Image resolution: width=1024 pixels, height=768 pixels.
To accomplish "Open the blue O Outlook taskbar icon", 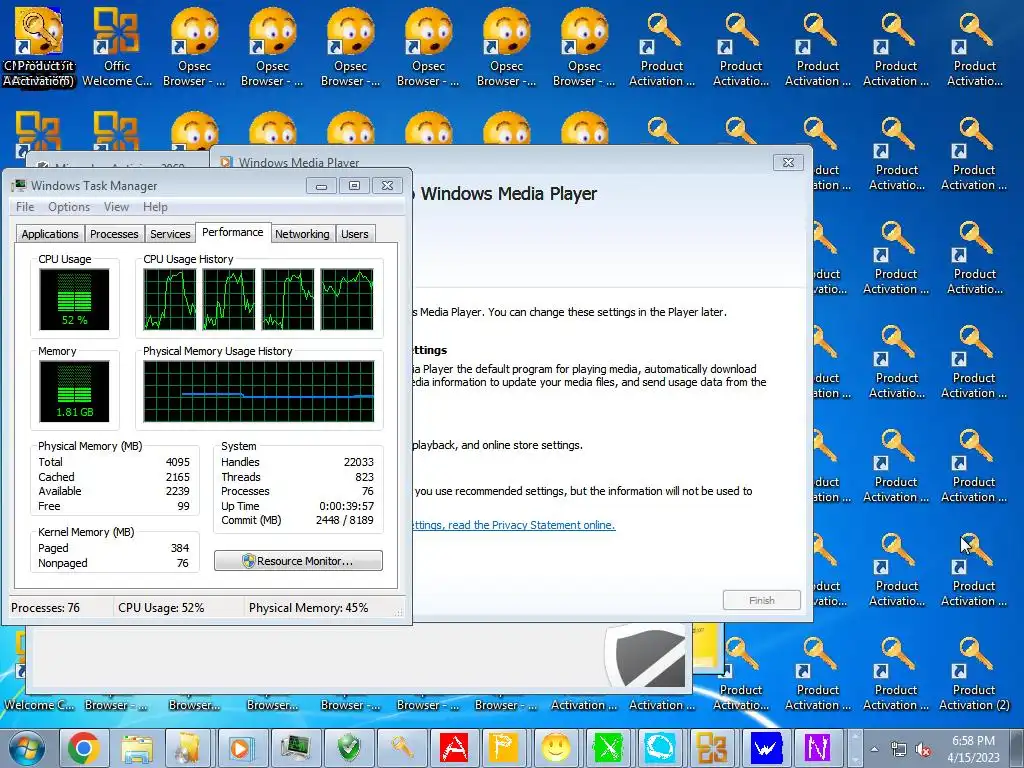I will pyautogui.click(x=660, y=748).
